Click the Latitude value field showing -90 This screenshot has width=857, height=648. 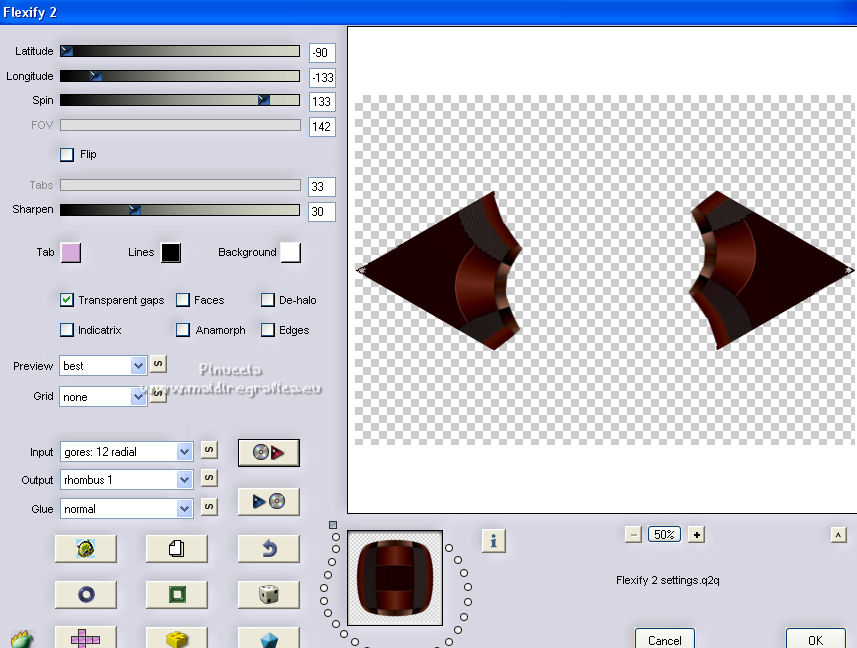coord(322,53)
